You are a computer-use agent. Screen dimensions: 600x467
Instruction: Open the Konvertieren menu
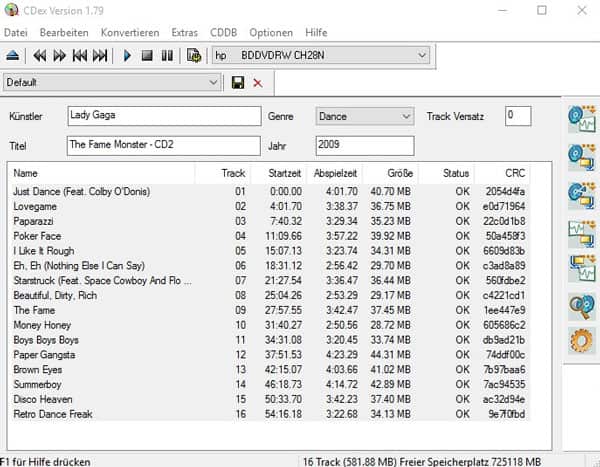[130, 33]
